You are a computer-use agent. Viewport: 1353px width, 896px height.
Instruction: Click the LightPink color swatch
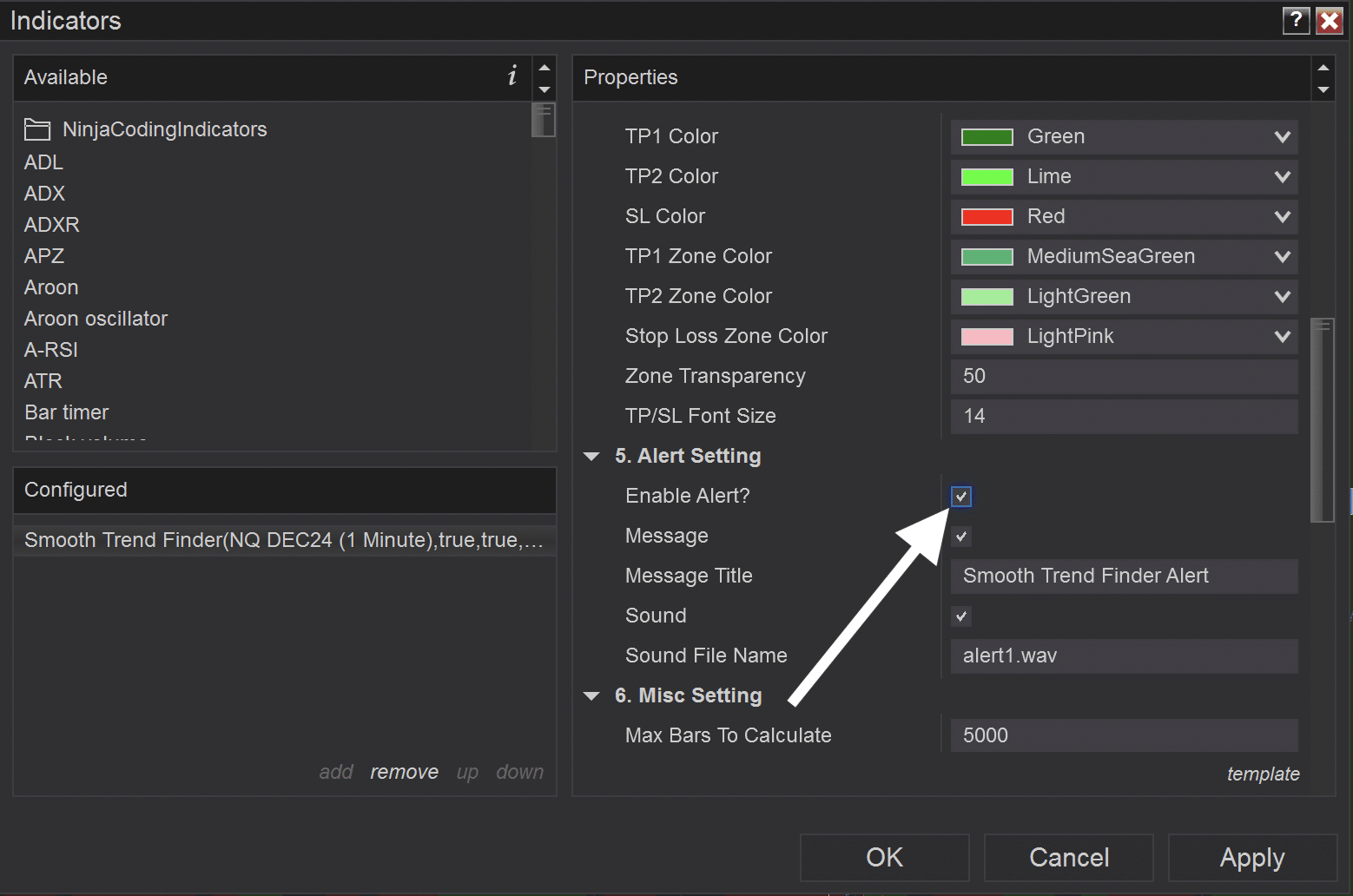tap(987, 337)
